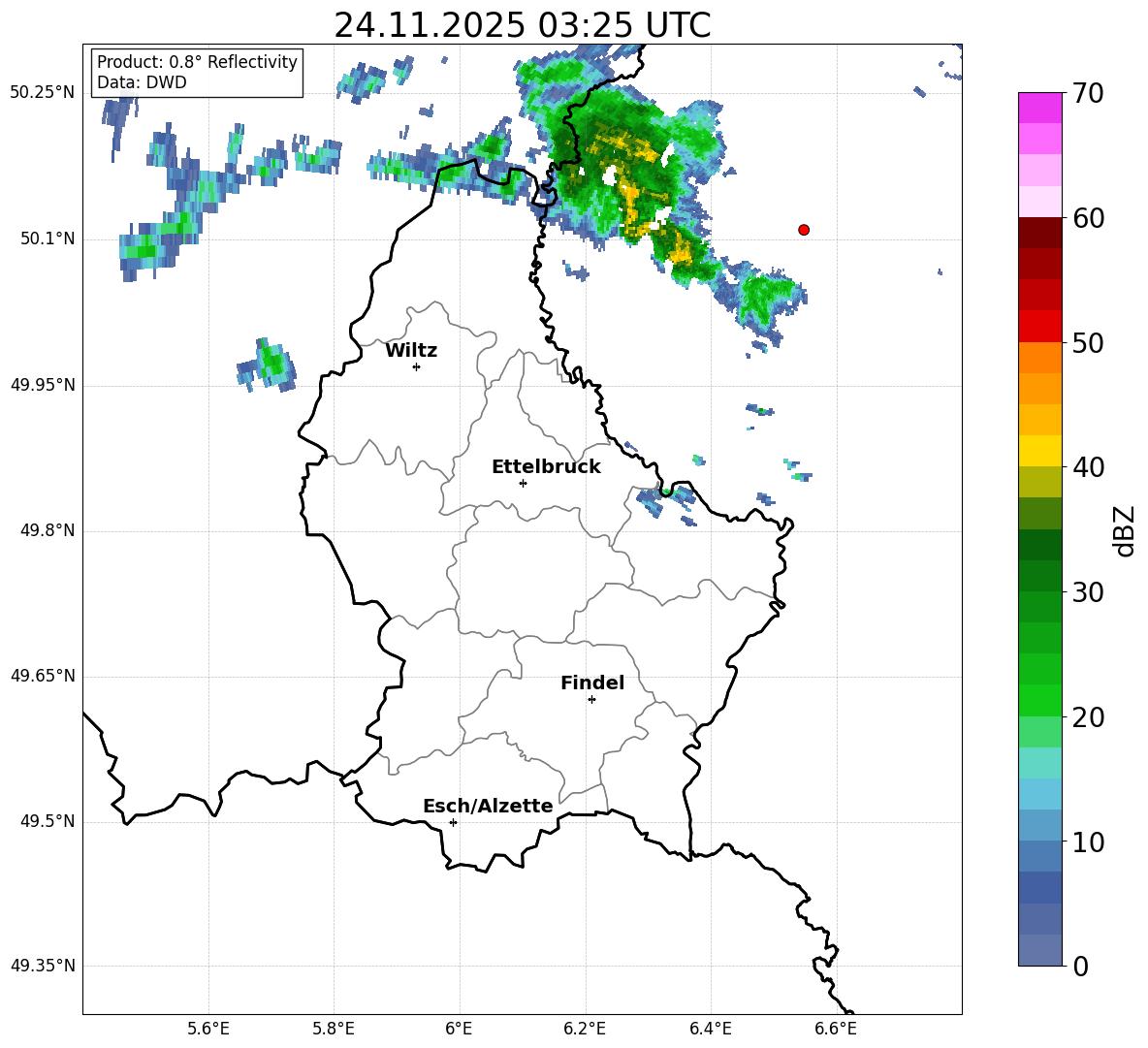Pick the bright red band just above 50 dBZ
Viewport: 1148px width, 1048px height.
pos(1039,327)
